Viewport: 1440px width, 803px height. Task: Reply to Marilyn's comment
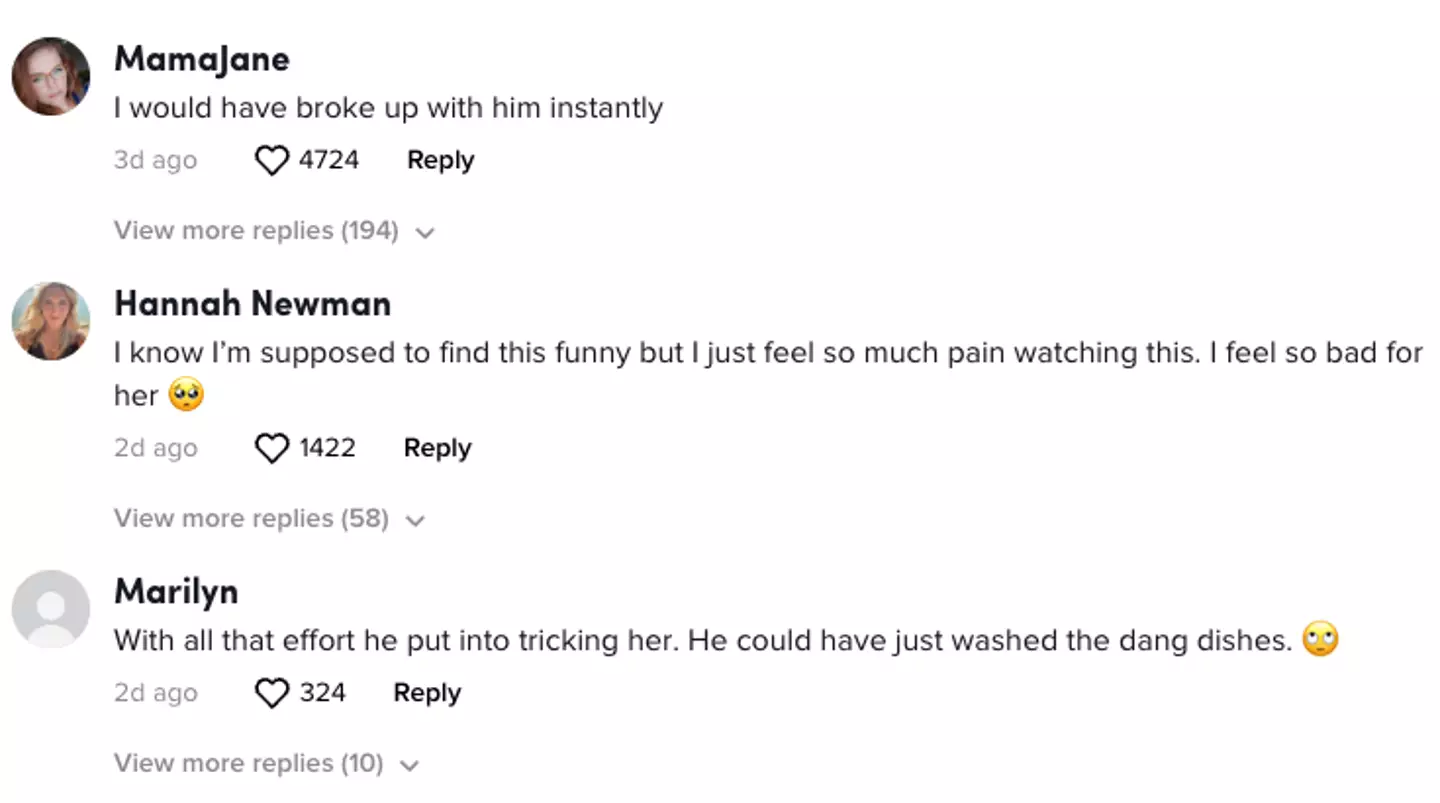pyautogui.click(x=427, y=694)
